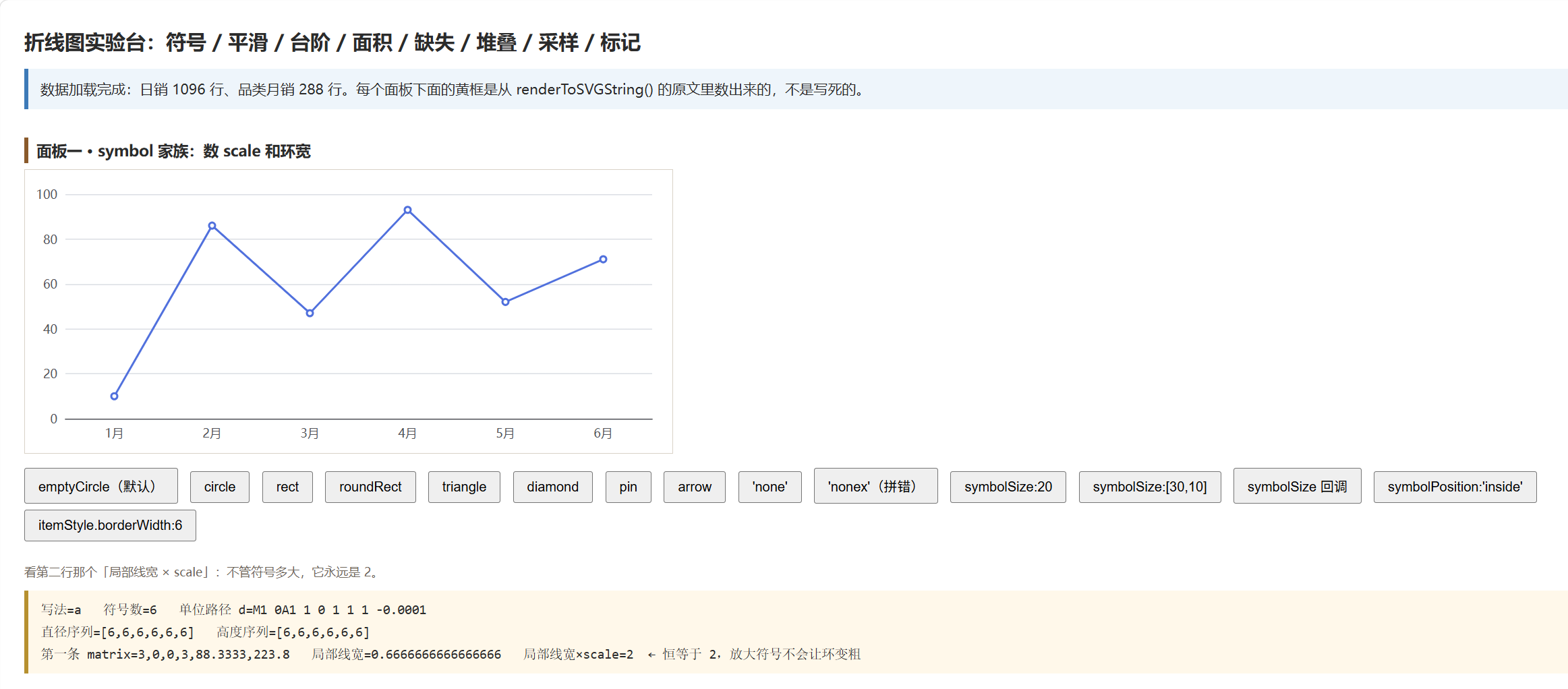Click the 直径序列=[6,6,6,6,6,6] text

[117, 632]
